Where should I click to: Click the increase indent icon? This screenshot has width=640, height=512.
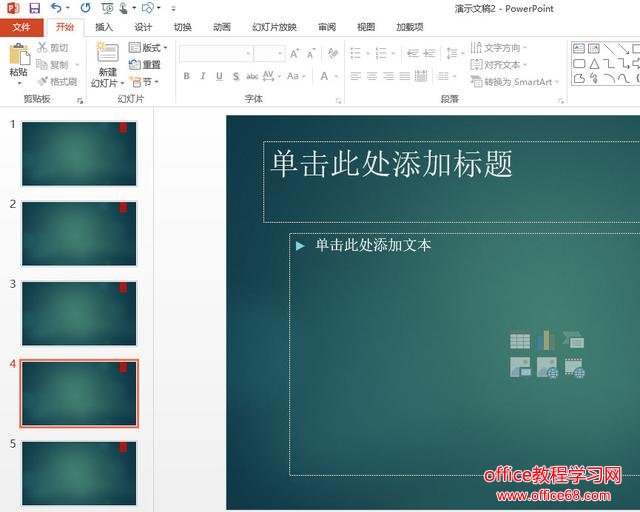(429, 53)
